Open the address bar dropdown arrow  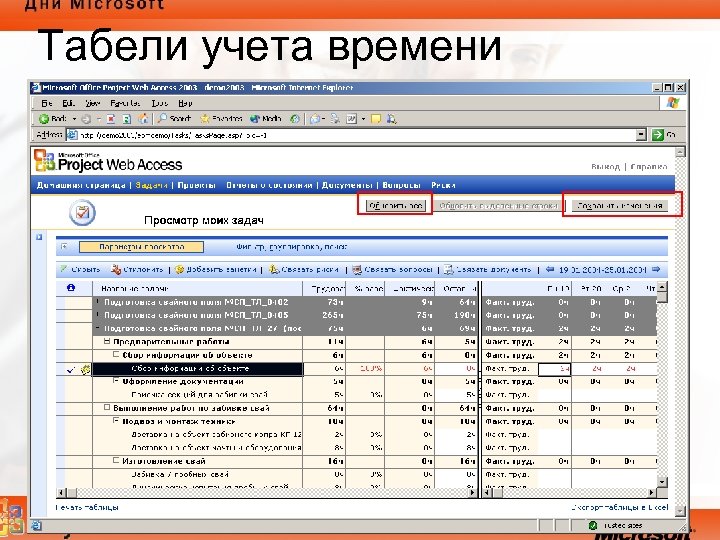[x=641, y=135]
